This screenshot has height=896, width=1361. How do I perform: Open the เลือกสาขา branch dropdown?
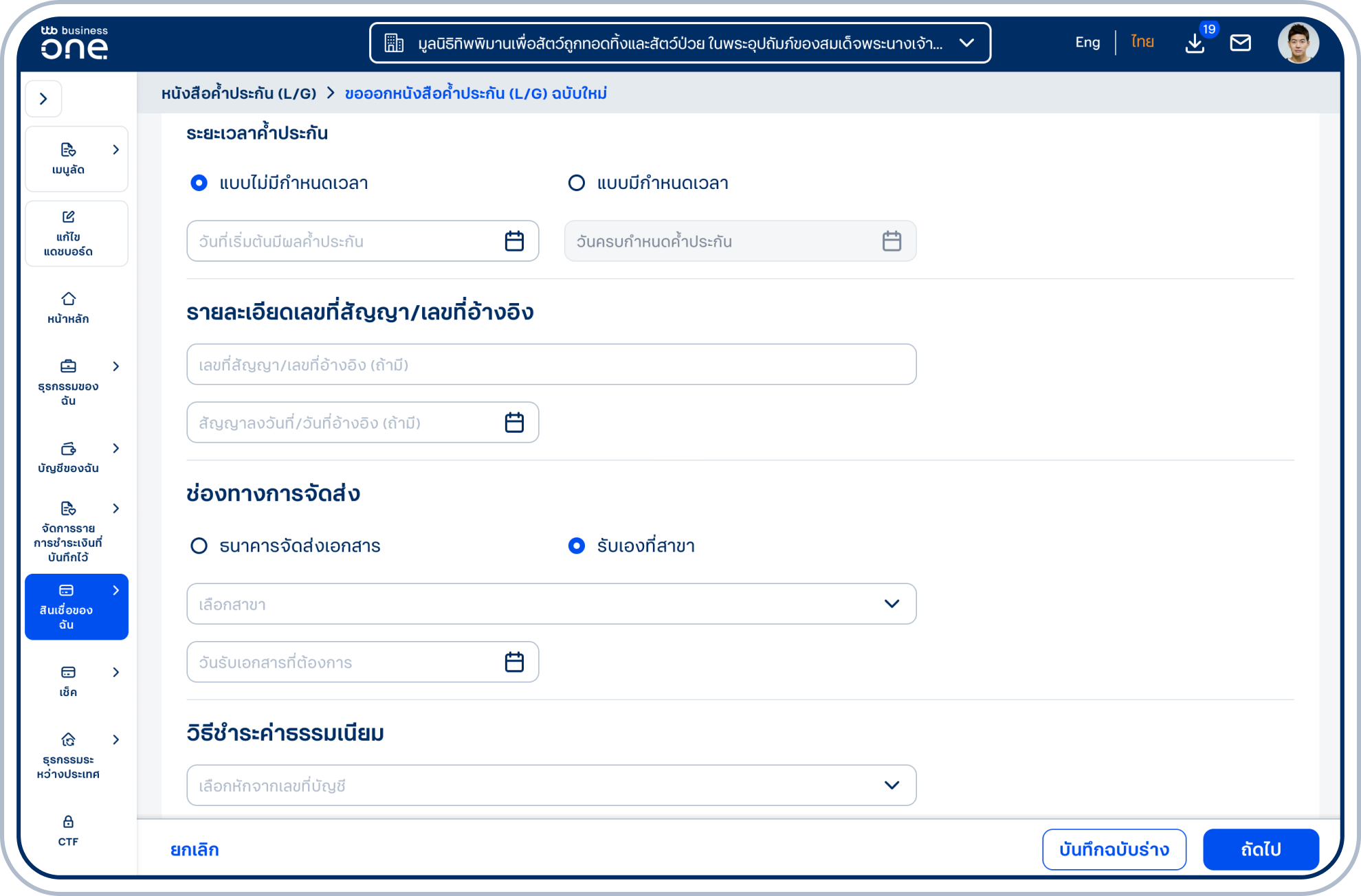click(x=551, y=604)
